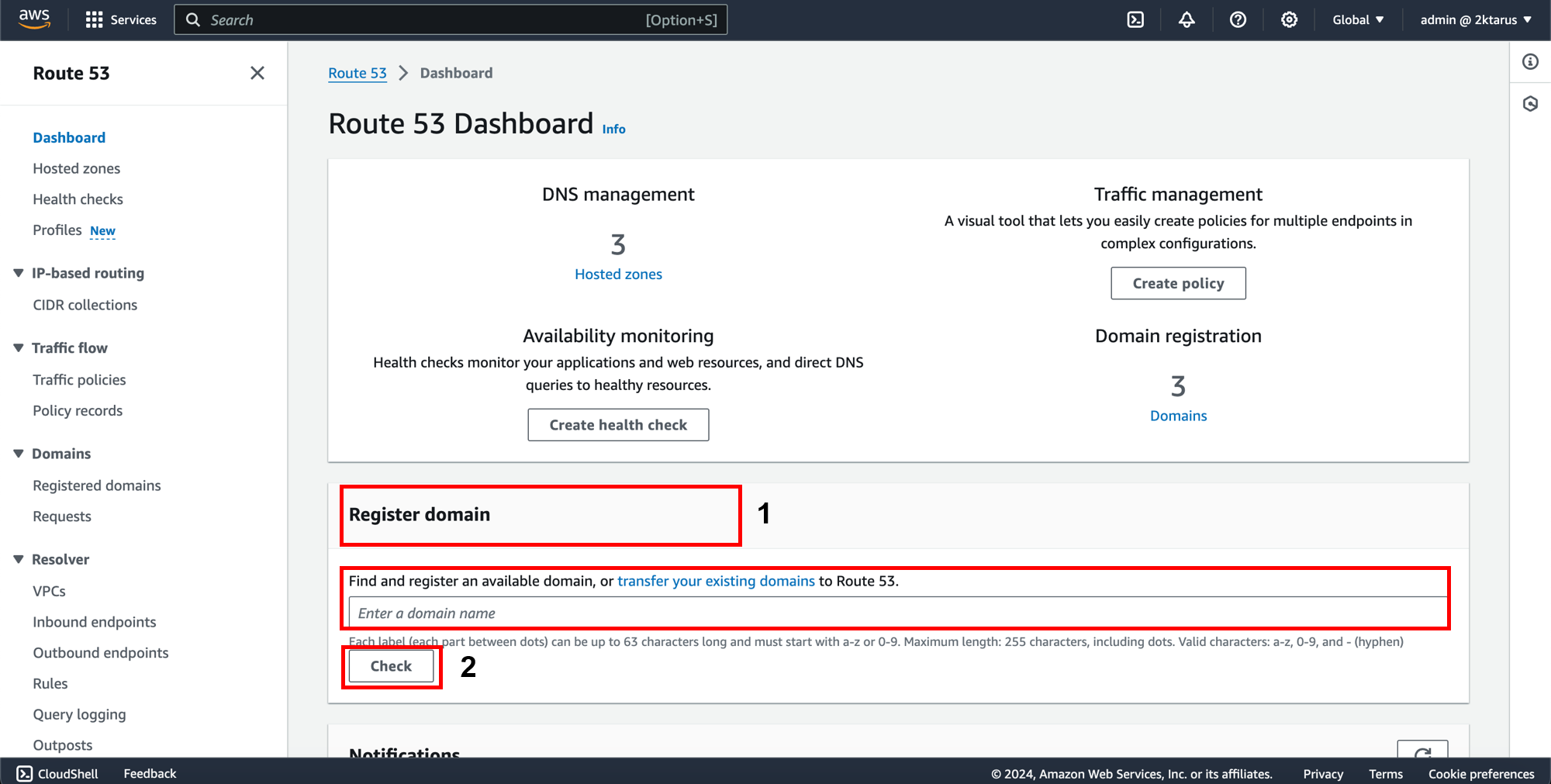Image resolution: width=1551 pixels, height=784 pixels.
Task: Open the hexagon tools icon on right edge
Action: point(1530,104)
